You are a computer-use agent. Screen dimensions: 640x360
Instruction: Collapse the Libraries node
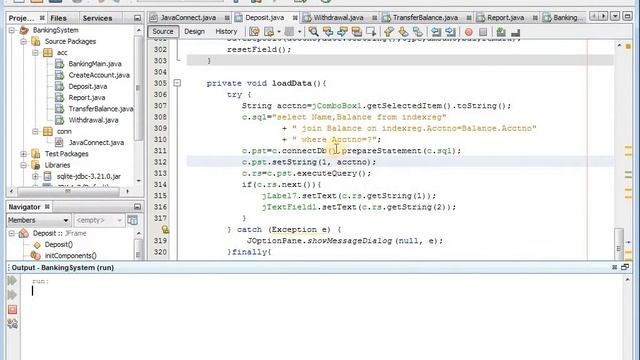(x=24, y=165)
